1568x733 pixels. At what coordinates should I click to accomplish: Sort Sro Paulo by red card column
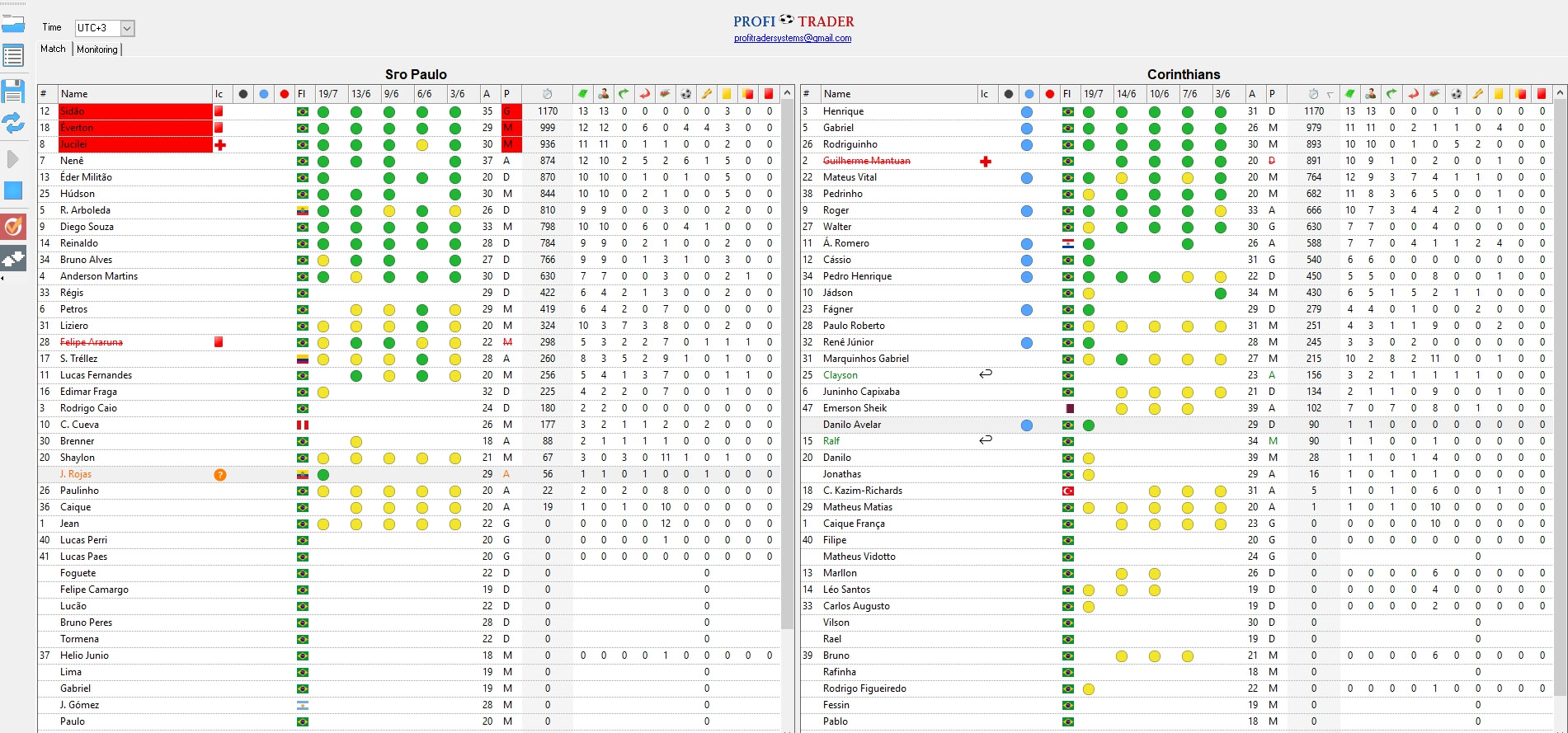[x=769, y=94]
